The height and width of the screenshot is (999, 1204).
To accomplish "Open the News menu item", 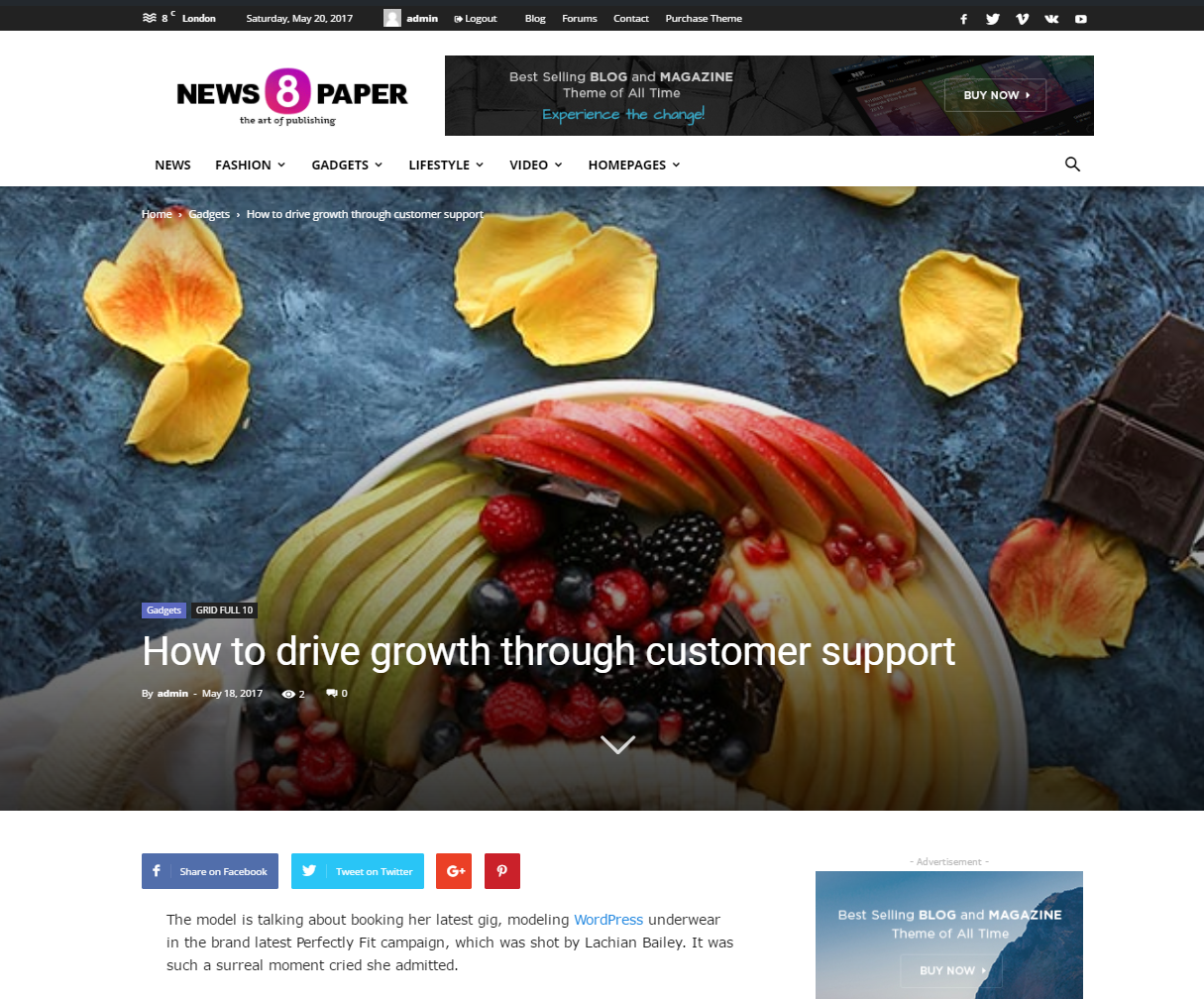I will pyautogui.click(x=172, y=165).
